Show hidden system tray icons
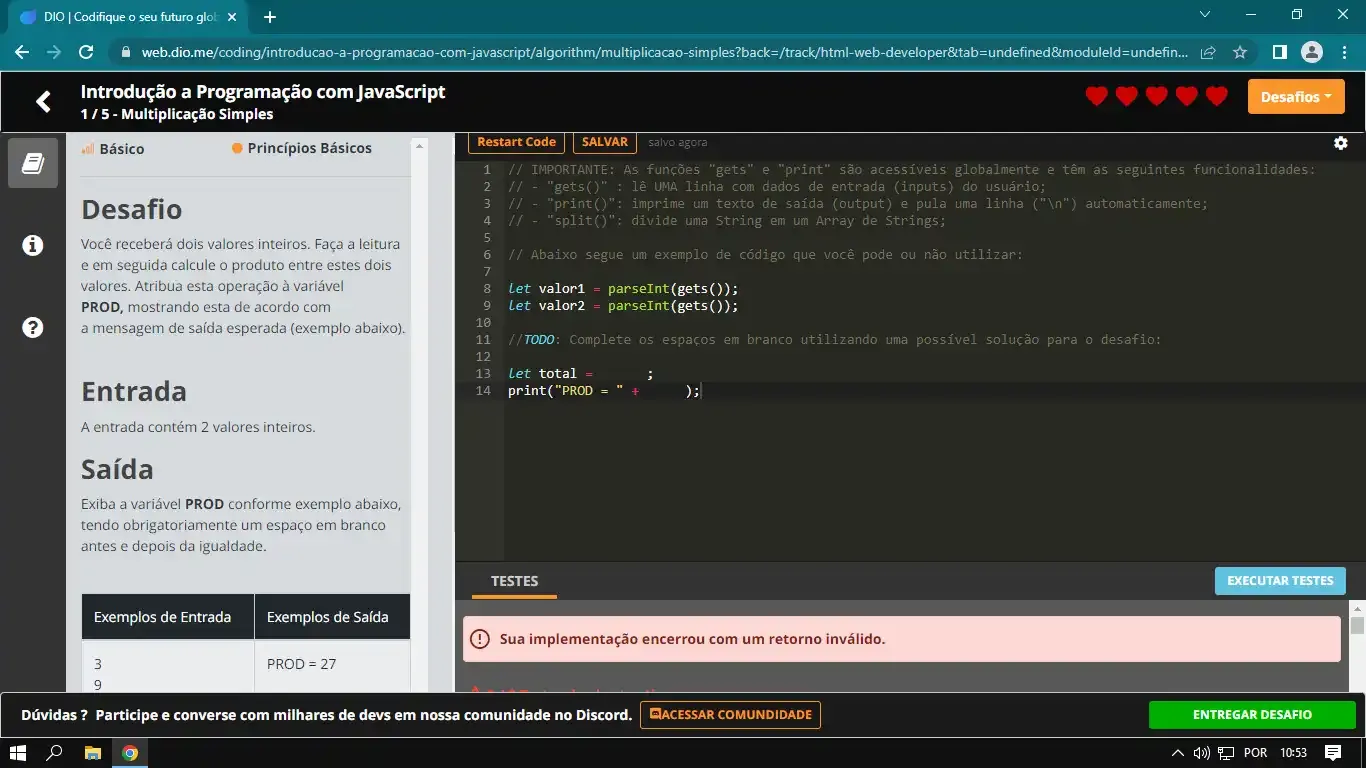This screenshot has width=1366, height=768. (1178, 752)
